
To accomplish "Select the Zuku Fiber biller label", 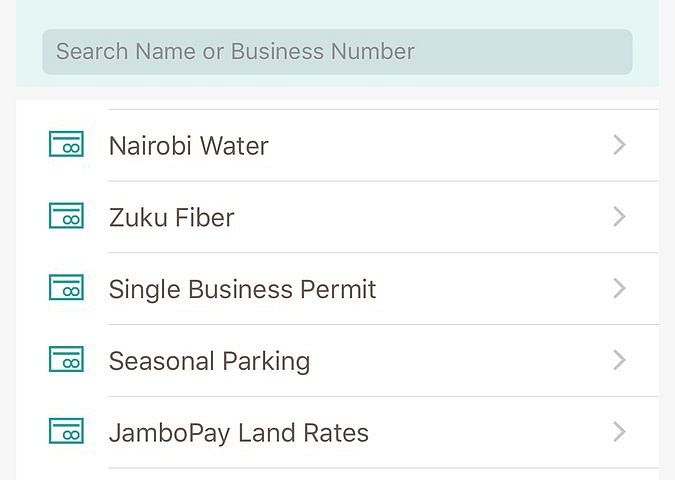I will pos(171,217).
